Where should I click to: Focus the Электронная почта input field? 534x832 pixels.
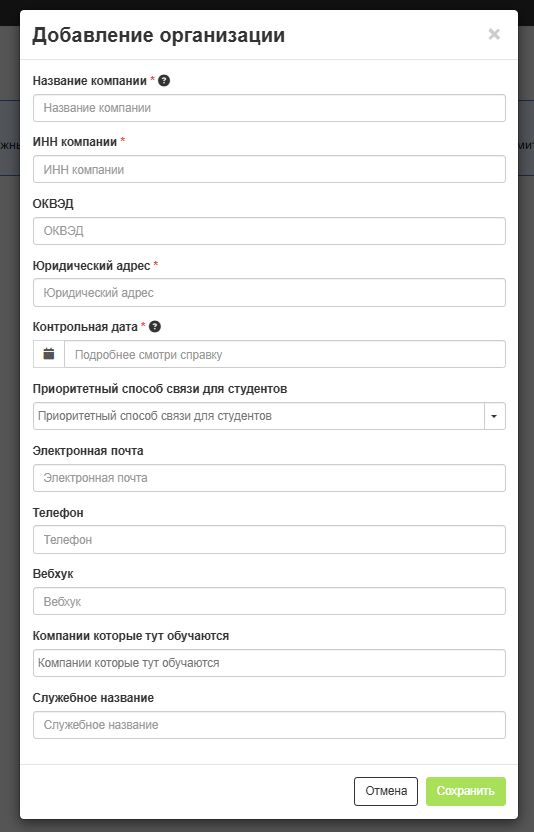(269, 478)
